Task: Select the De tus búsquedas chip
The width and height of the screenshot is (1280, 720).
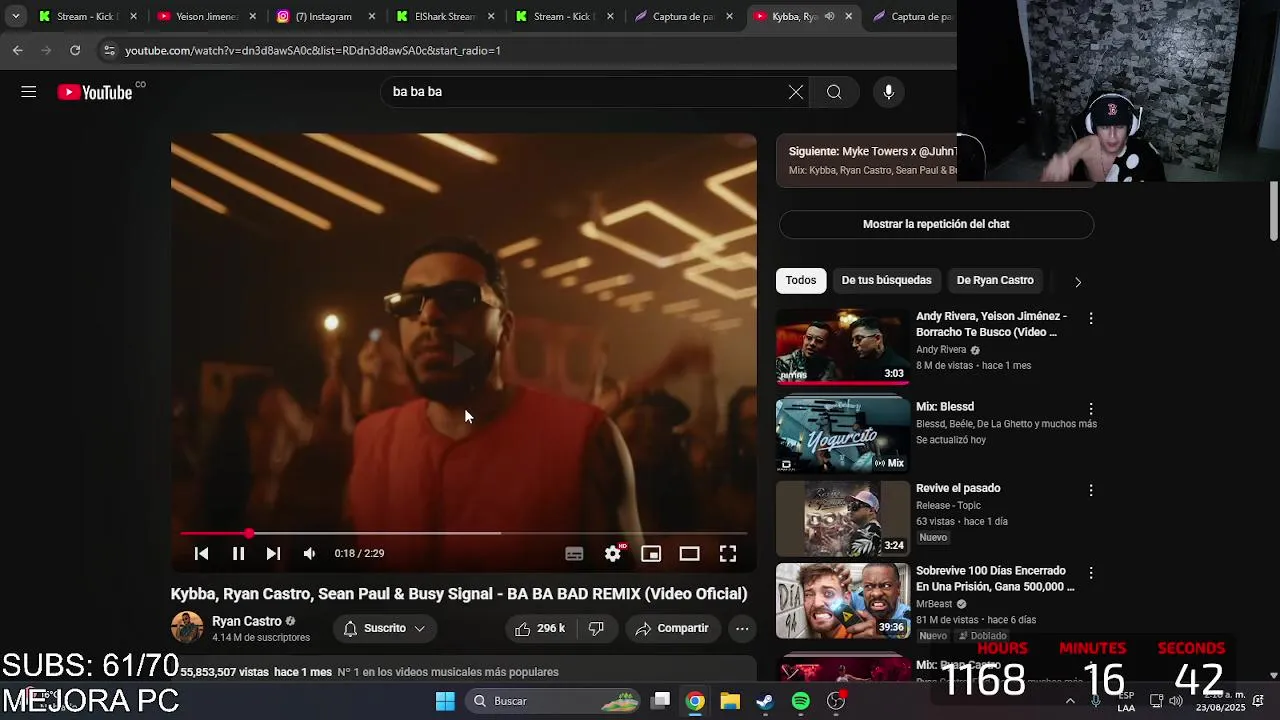Action: 886,280
